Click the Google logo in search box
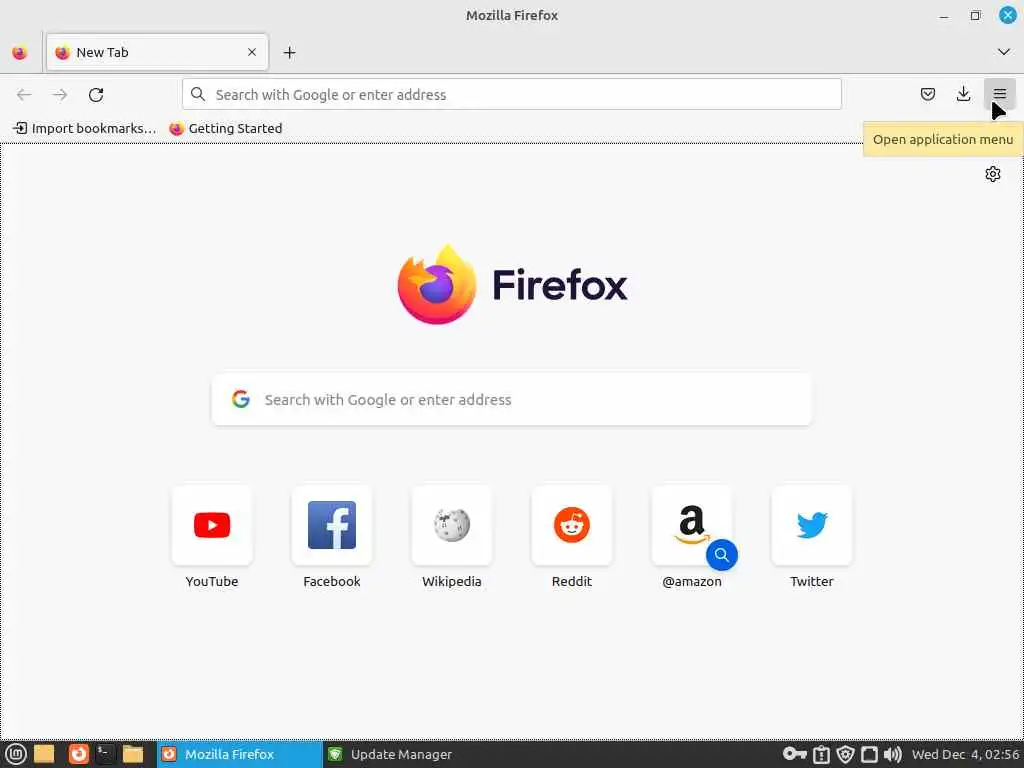Image resolution: width=1024 pixels, height=768 pixels. pos(241,399)
